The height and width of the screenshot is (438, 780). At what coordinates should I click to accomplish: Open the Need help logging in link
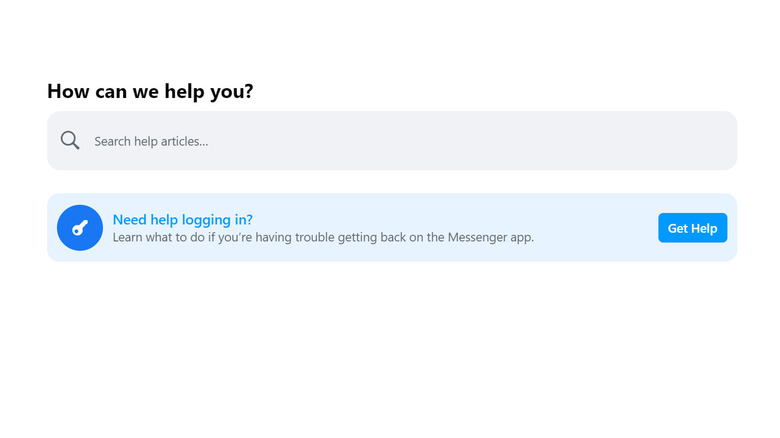click(x=182, y=220)
